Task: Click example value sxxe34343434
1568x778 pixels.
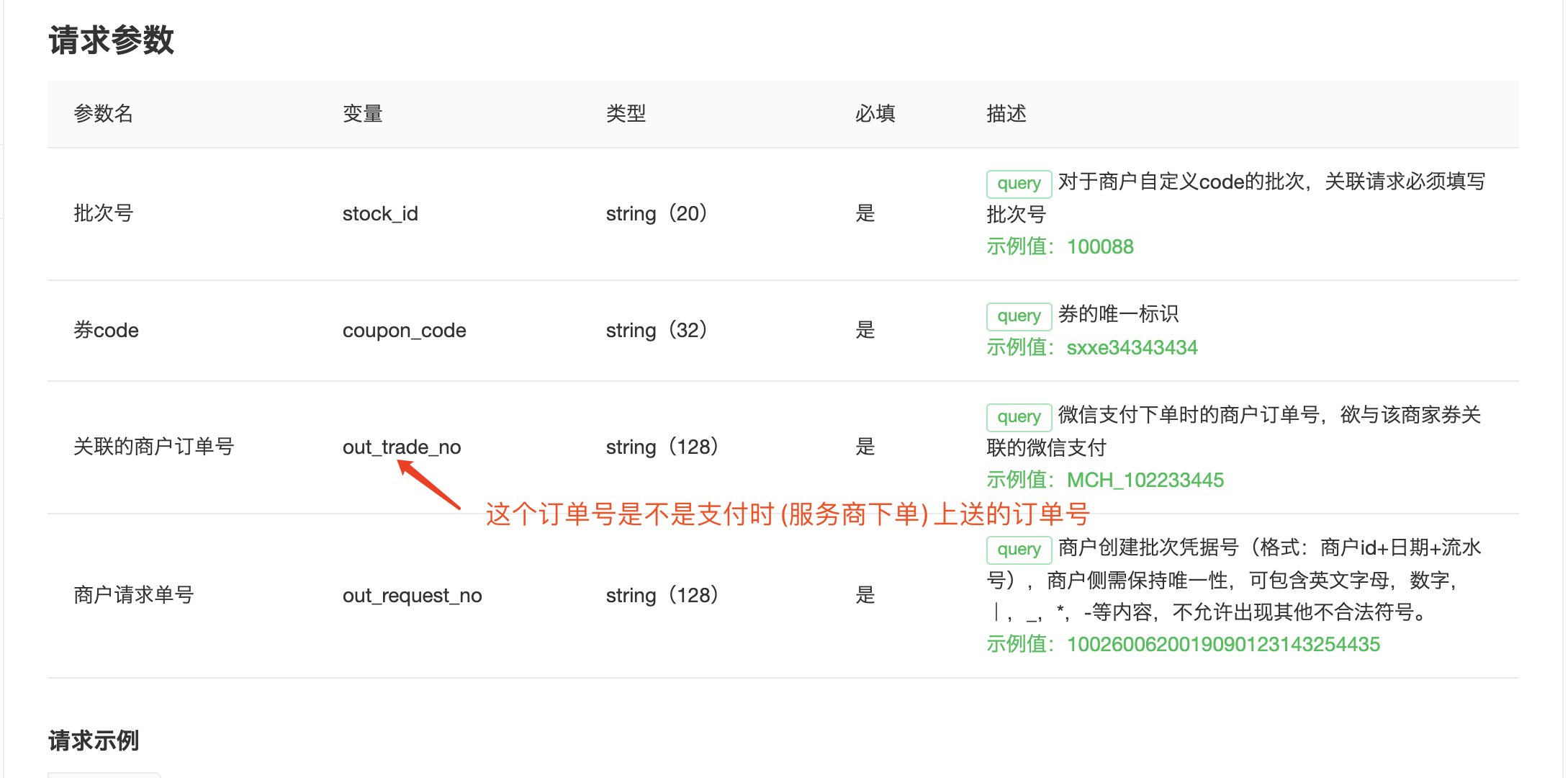Action: pos(1132,347)
